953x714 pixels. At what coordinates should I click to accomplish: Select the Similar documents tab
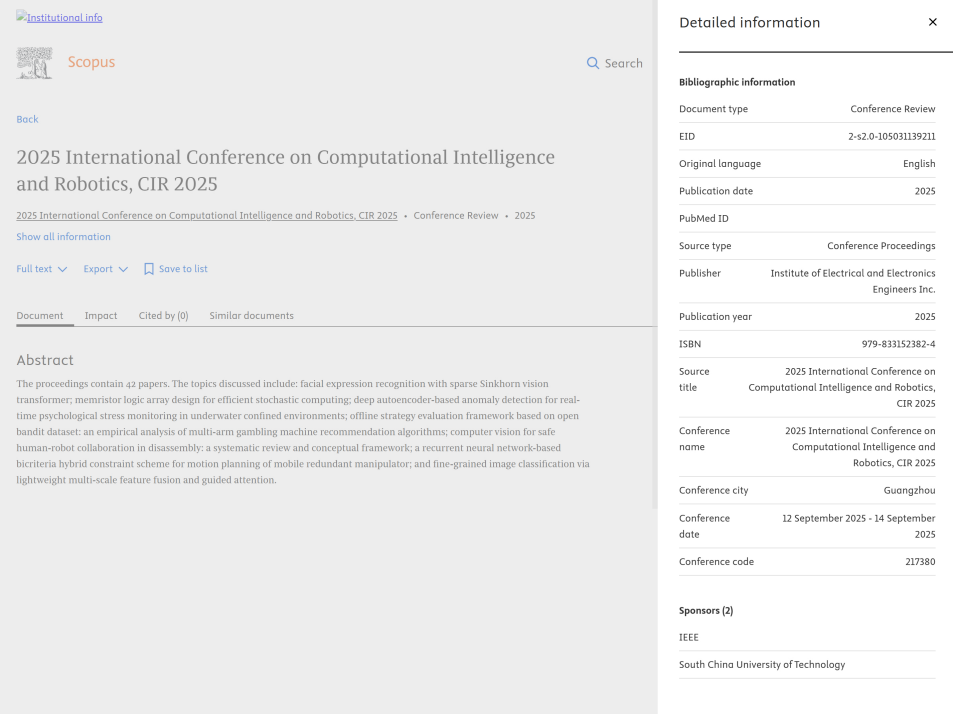pyautogui.click(x=251, y=316)
